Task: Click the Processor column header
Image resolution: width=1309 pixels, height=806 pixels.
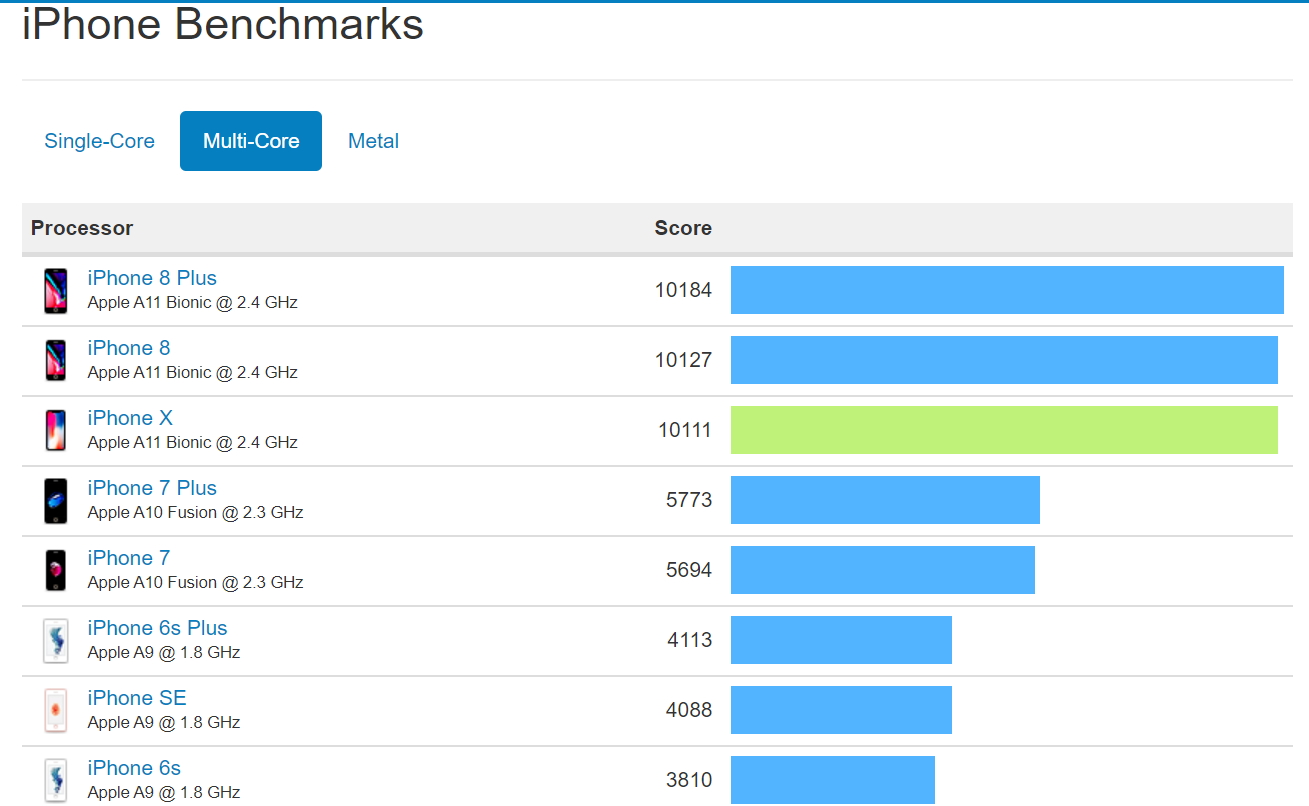Action: (x=82, y=228)
